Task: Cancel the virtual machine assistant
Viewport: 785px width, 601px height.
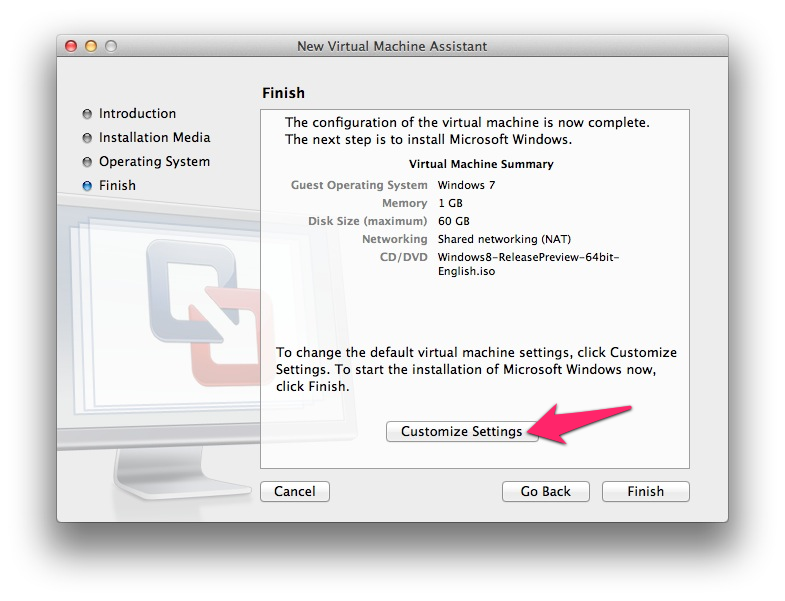Action: (x=294, y=491)
